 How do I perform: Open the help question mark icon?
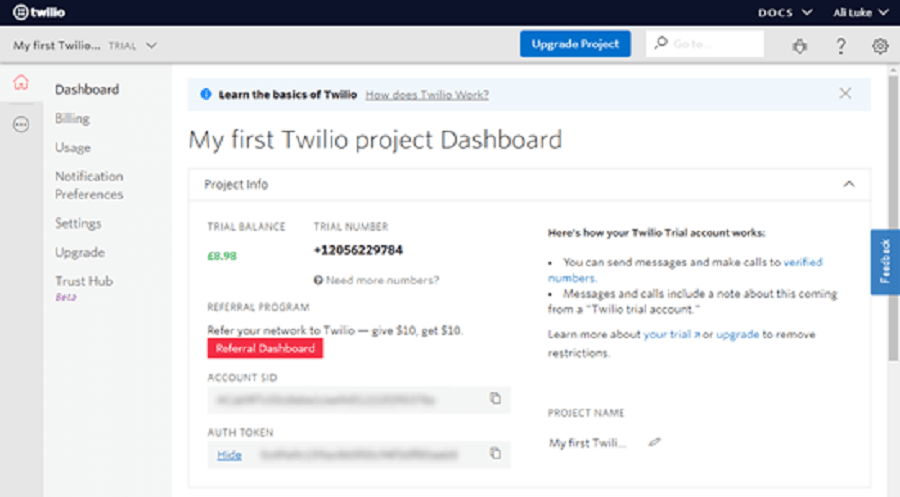coord(841,45)
